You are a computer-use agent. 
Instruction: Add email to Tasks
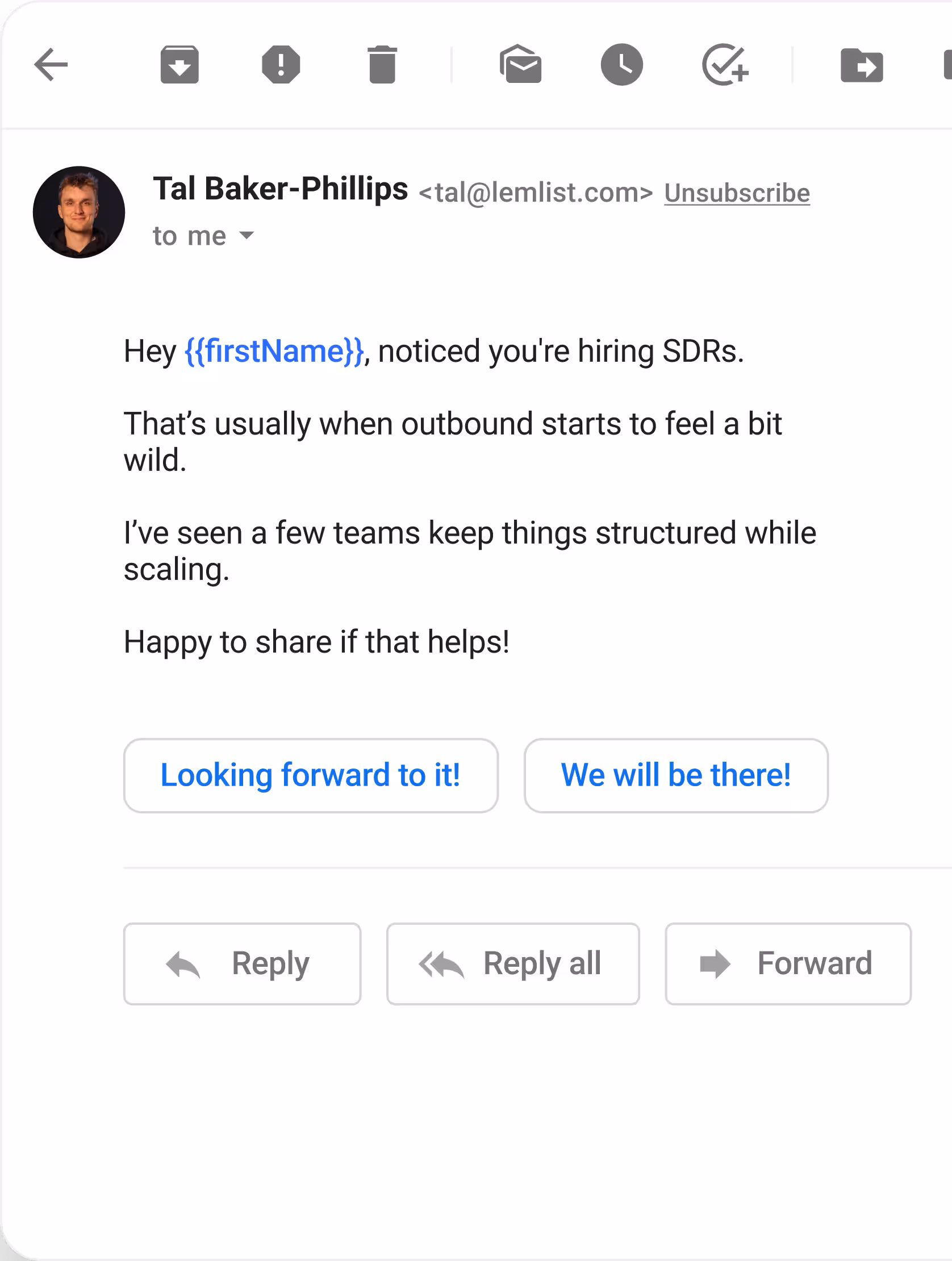pos(725,64)
